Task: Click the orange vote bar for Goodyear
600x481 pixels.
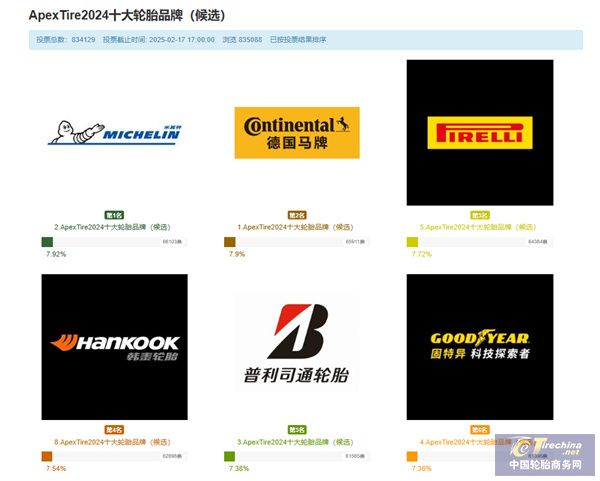Action: click(412, 456)
